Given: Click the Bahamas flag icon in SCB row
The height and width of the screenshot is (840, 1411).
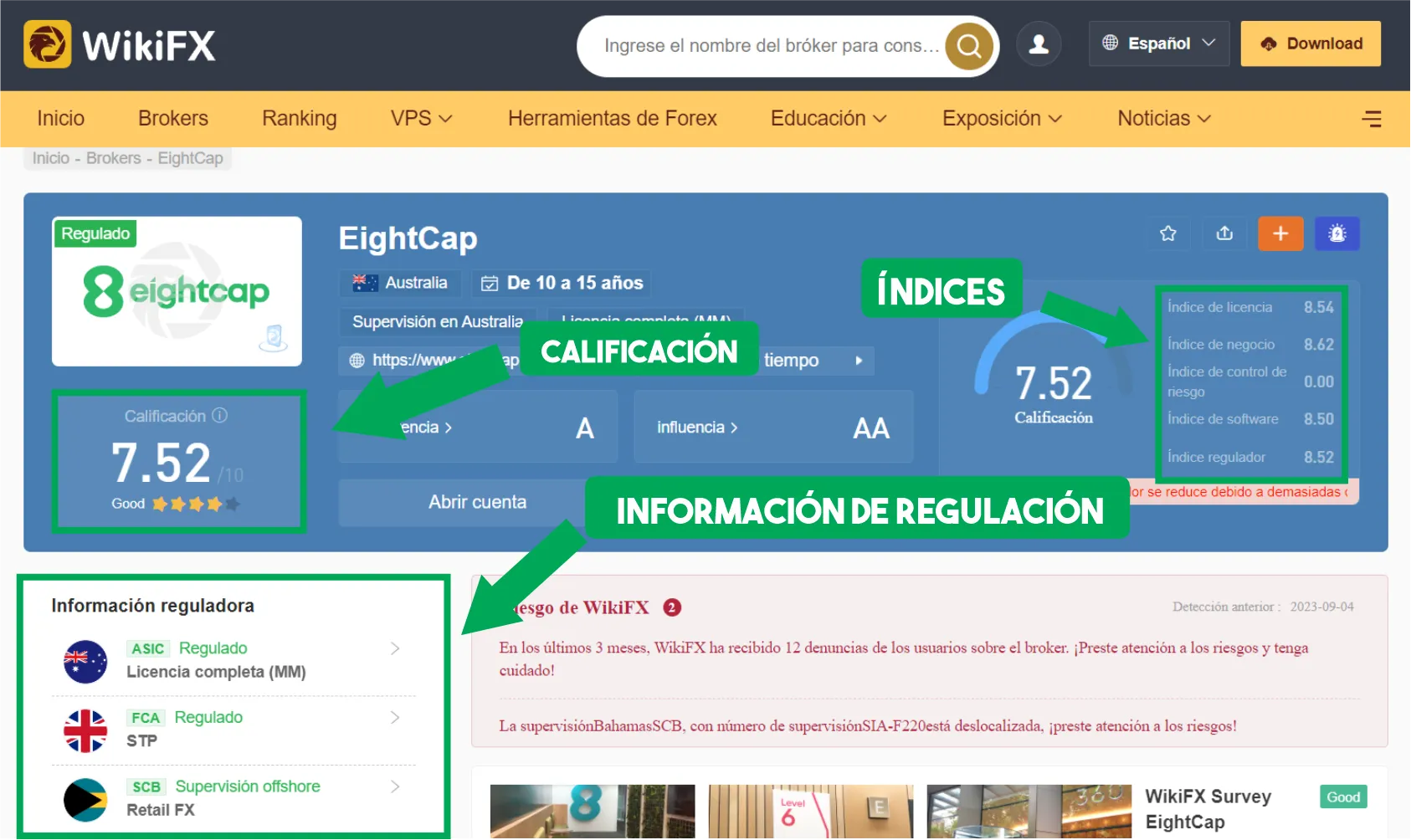Looking at the screenshot, I should click(x=85, y=800).
